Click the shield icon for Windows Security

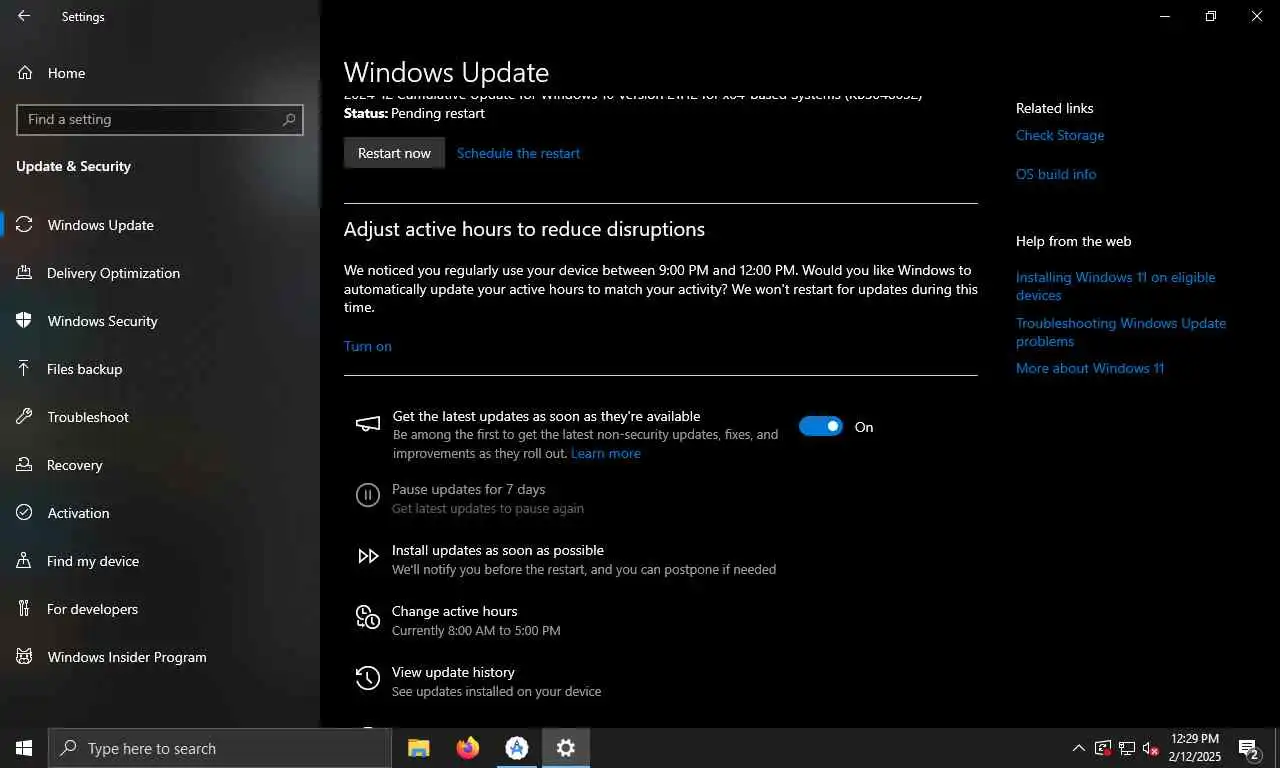point(25,321)
